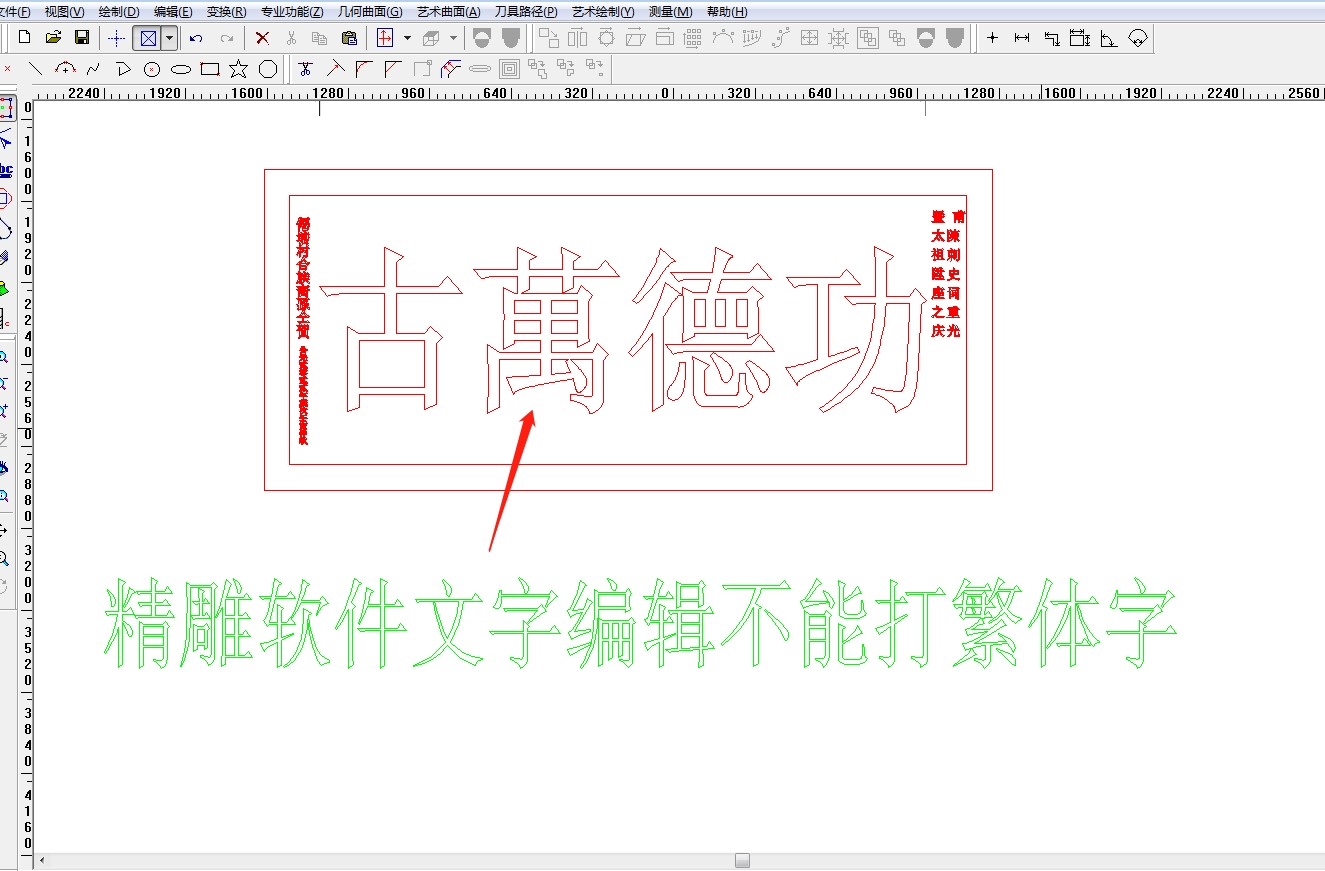Create a new file with the blank page icon
The width and height of the screenshot is (1325, 871).
point(25,38)
